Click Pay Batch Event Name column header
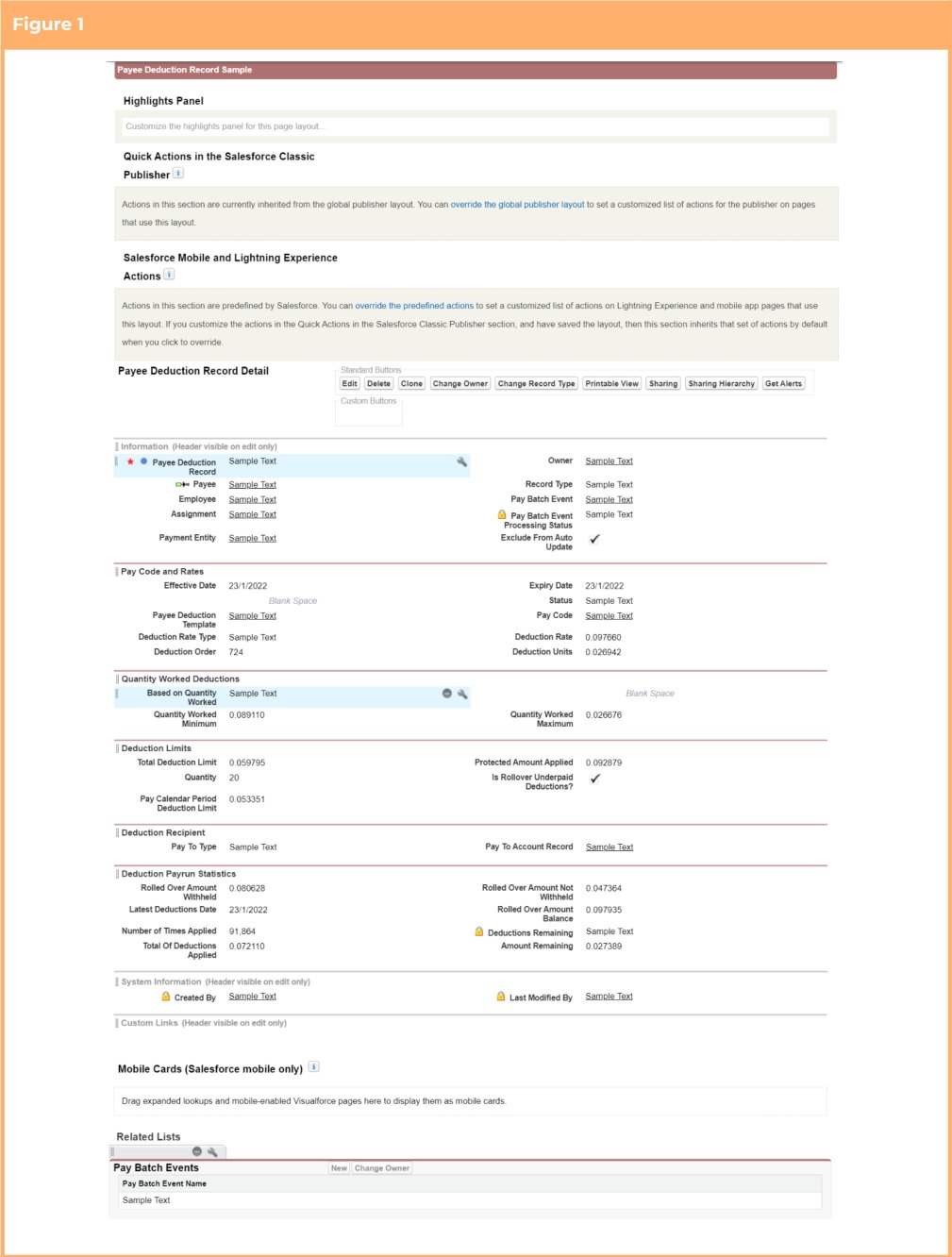 [164, 1183]
